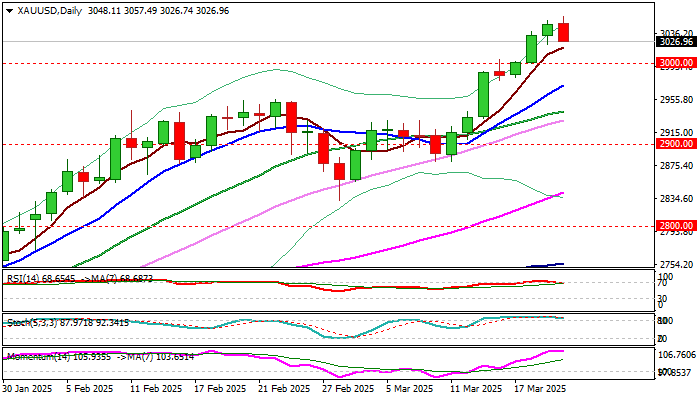Select the current price label 3026.96
The image size is (700, 400).
pyautogui.click(x=676, y=42)
